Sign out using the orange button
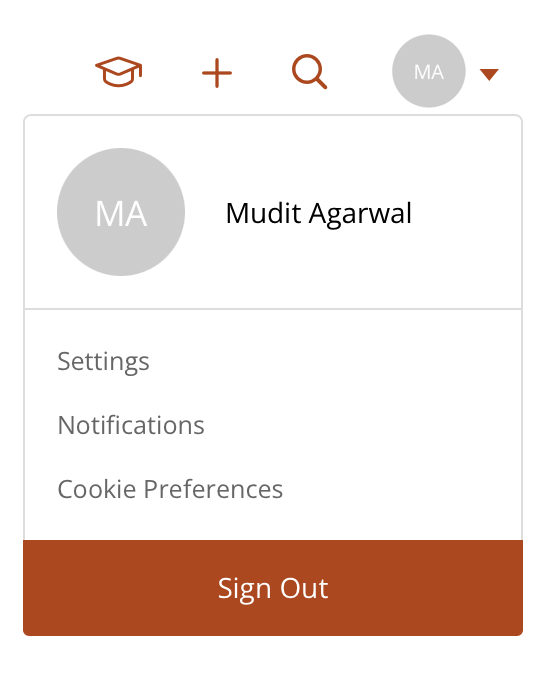The width and height of the screenshot is (539, 677). (273, 588)
